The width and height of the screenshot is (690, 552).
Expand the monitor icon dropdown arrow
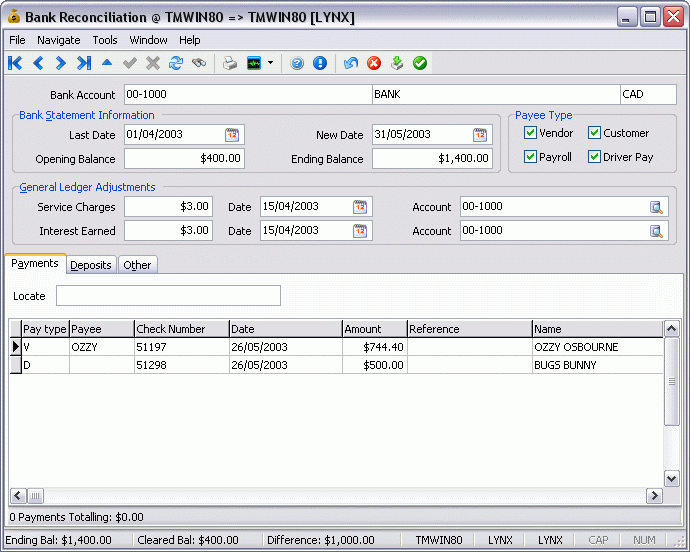[270, 64]
